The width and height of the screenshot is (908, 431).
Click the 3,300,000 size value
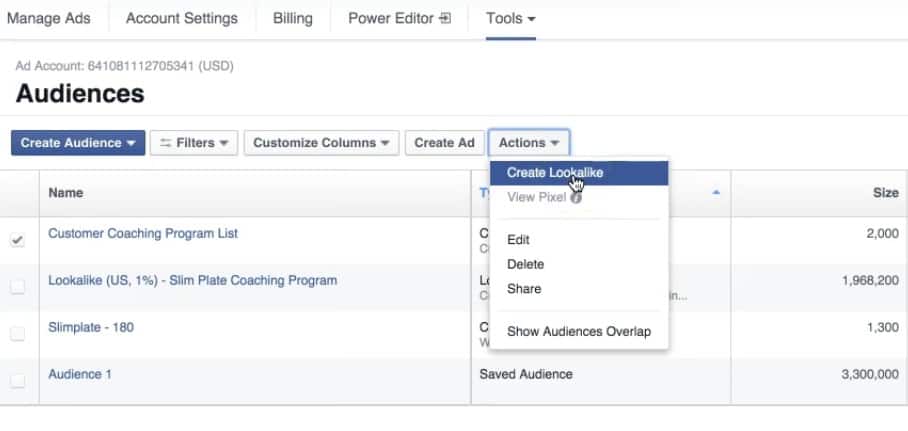[x=870, y=374]
